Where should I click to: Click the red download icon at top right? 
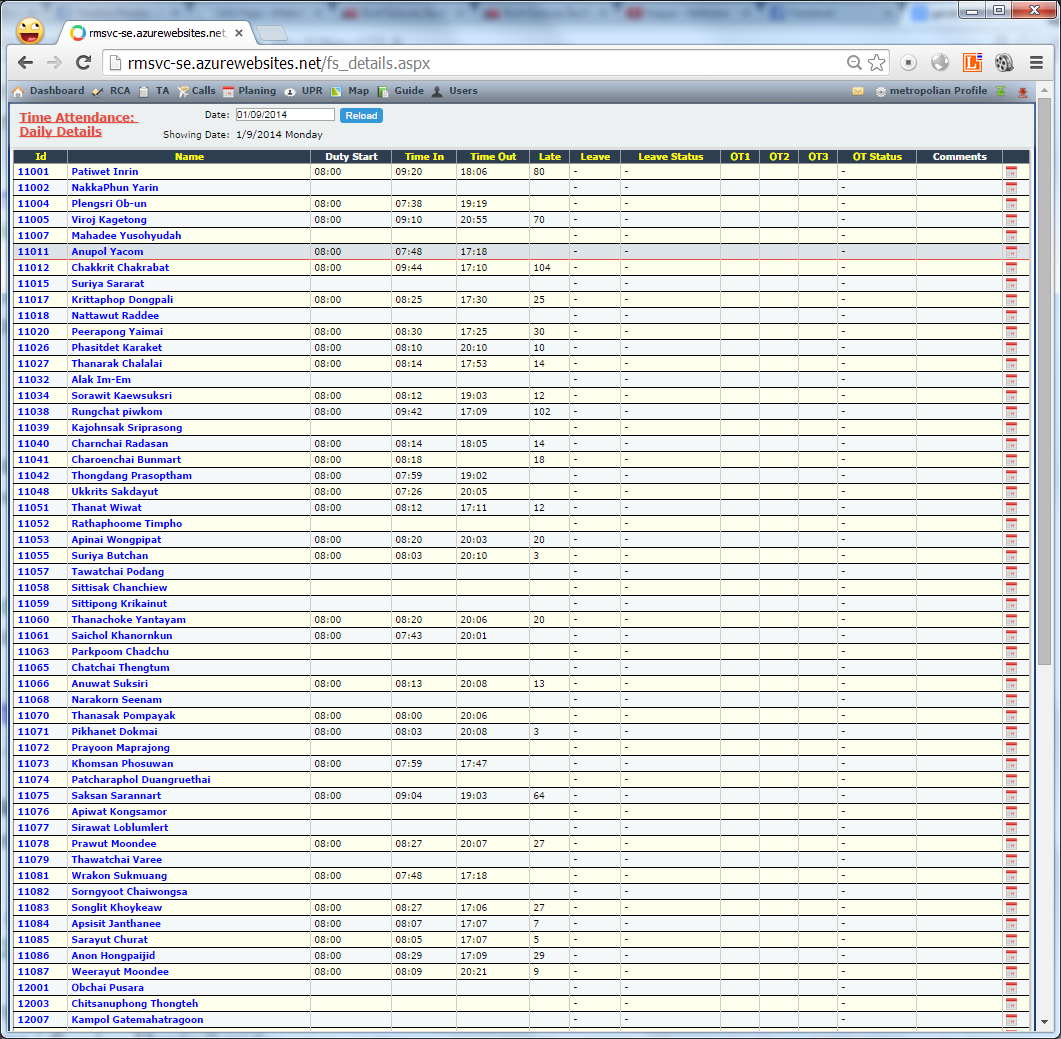1022,91
